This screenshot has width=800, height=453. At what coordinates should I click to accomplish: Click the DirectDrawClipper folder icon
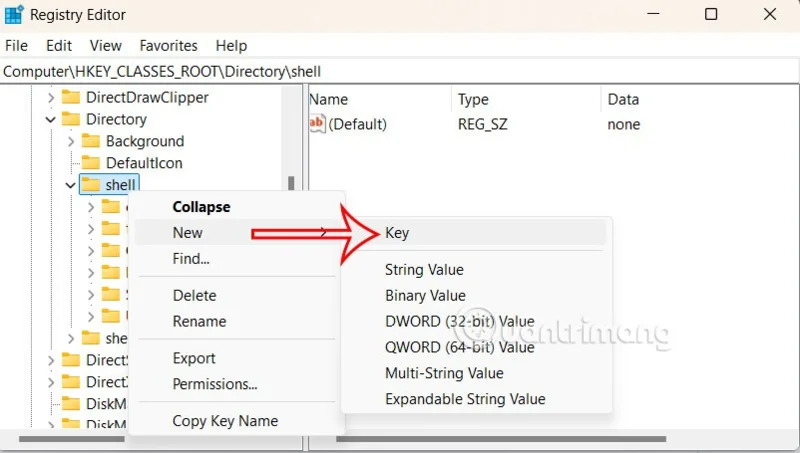[x=70, y=98]
